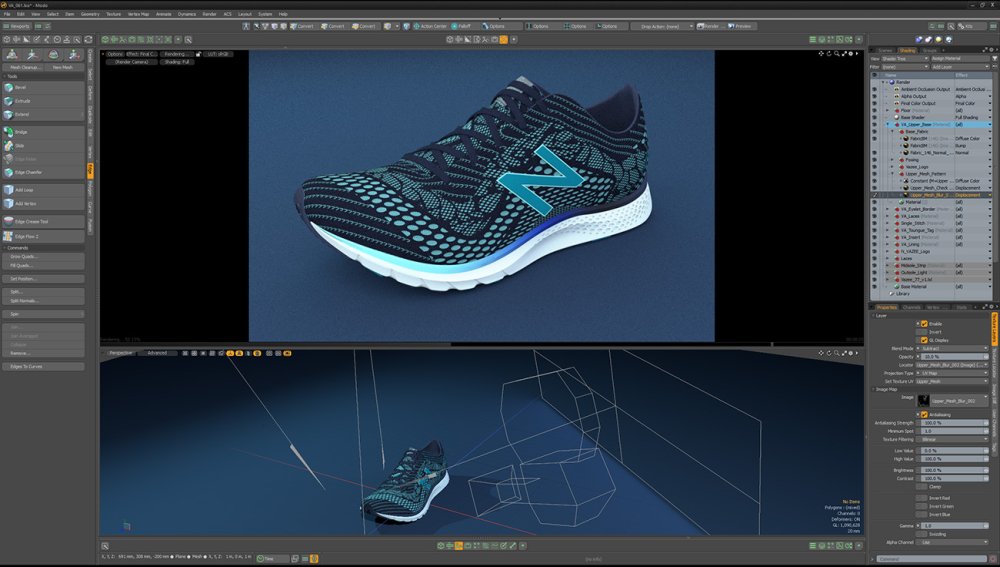Toggle the Antialiasing checkbox
Viewport: 1000px width, 567px height.
point(924,415)
